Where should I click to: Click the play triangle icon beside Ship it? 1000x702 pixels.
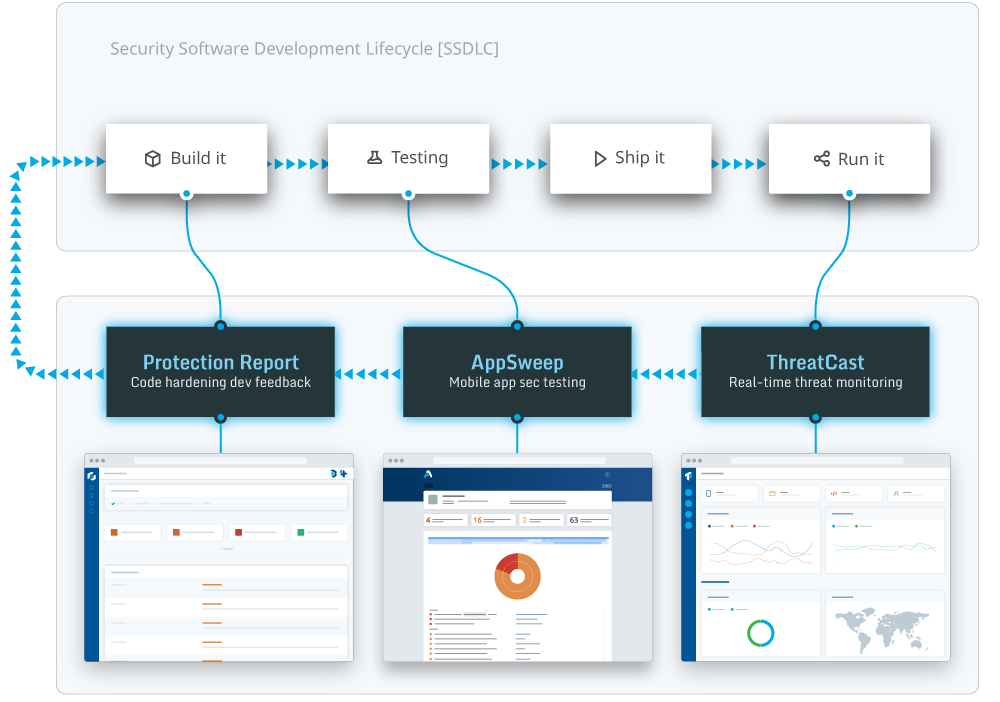[x=599, y=158]
